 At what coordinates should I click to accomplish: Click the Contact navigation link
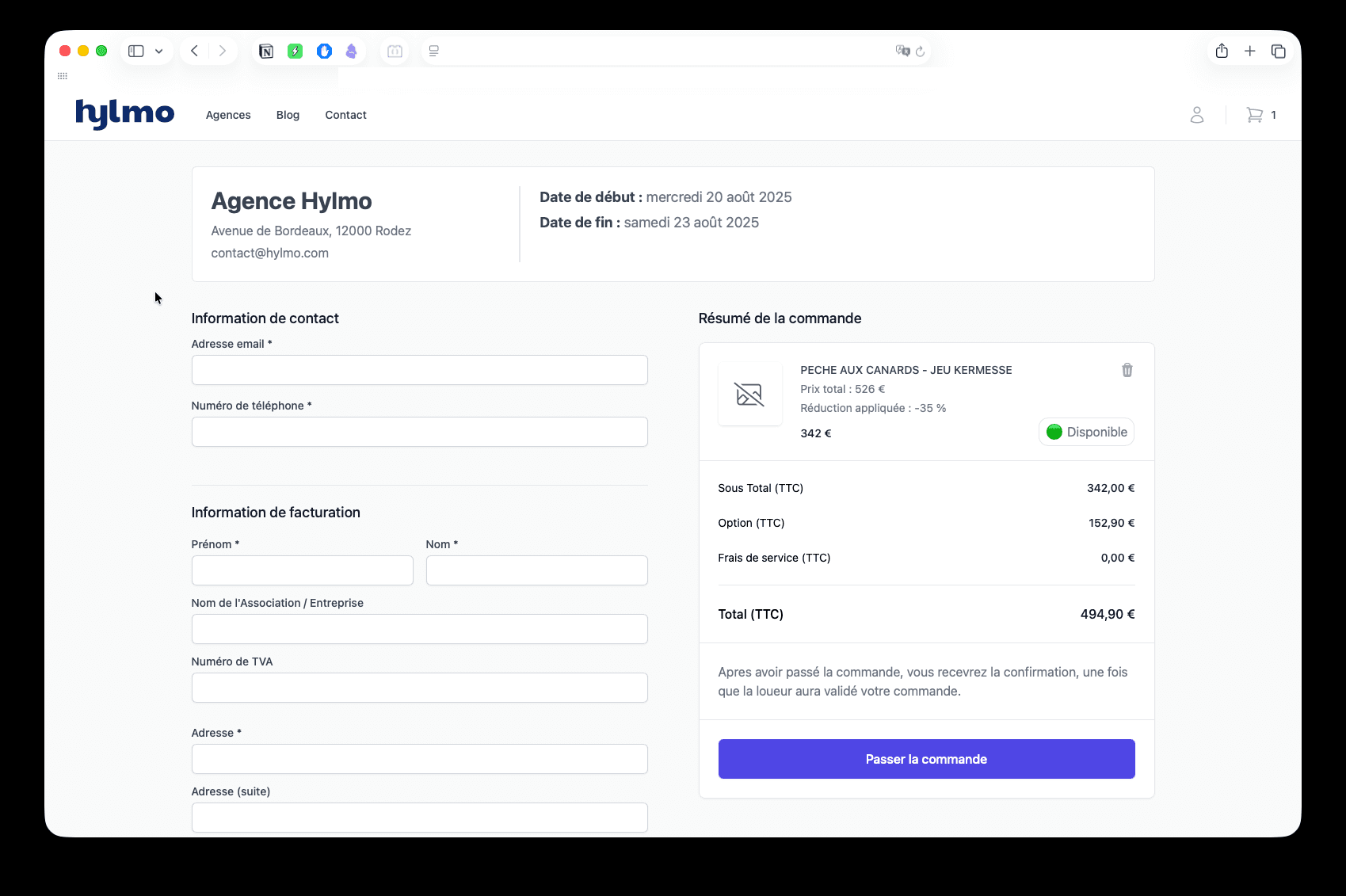(345, 115)
